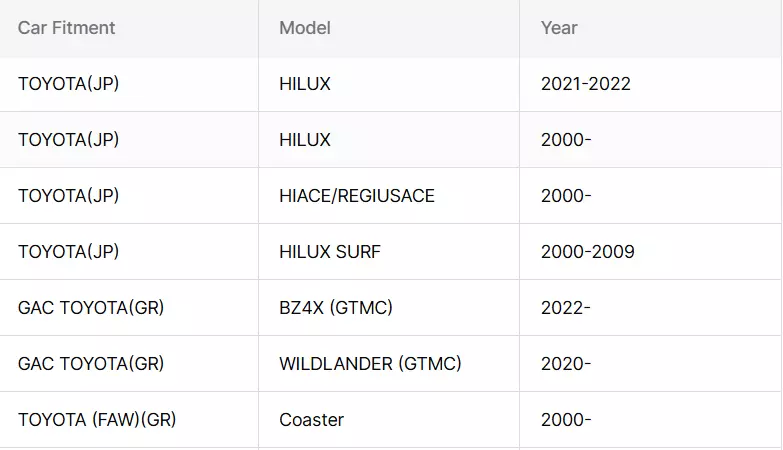Click the Model column header

389,28
